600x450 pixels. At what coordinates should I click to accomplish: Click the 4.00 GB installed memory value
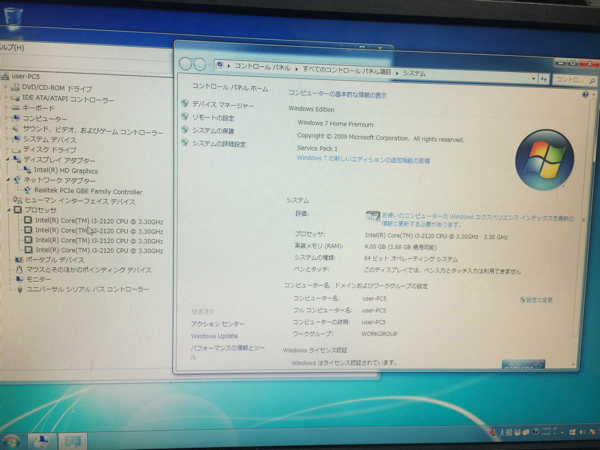[x=400, y=247]
